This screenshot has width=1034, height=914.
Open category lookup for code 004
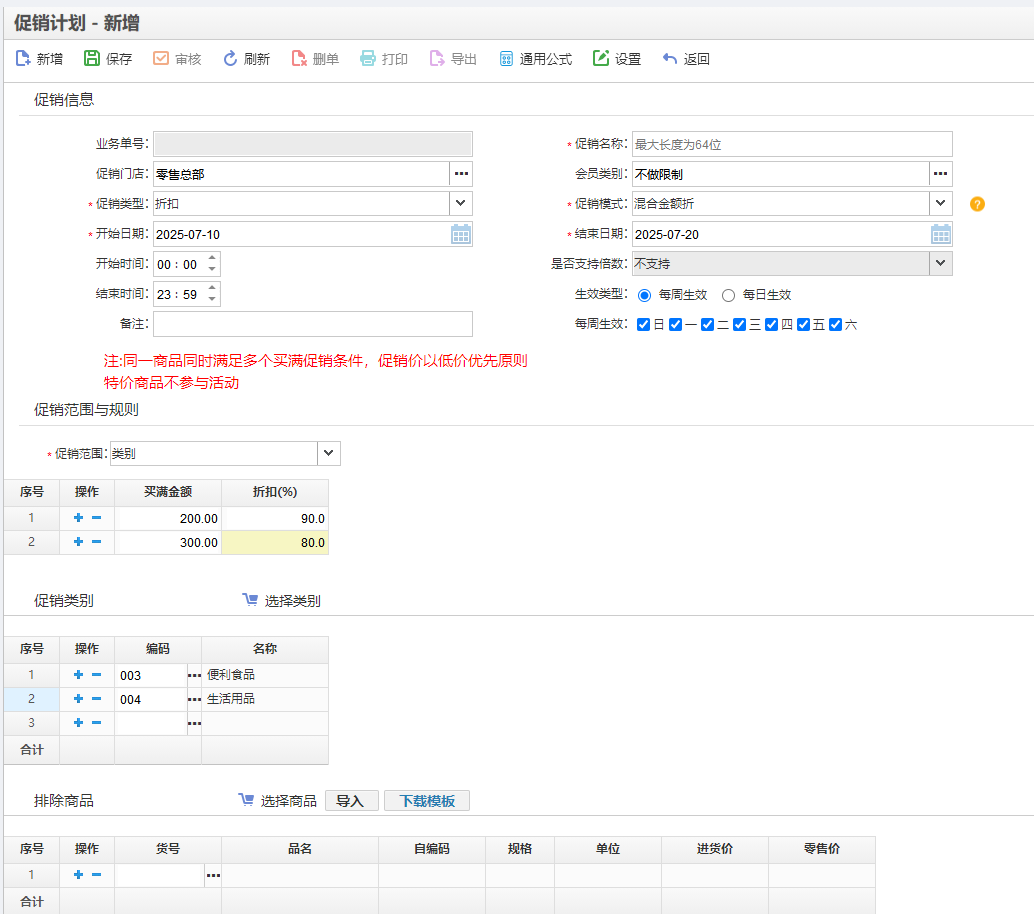point(194,700)
